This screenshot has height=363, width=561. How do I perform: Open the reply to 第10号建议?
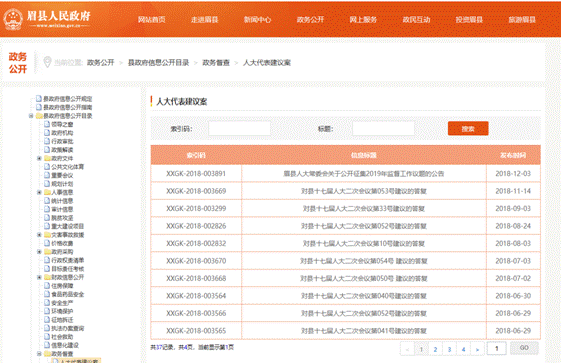point(364,244)
